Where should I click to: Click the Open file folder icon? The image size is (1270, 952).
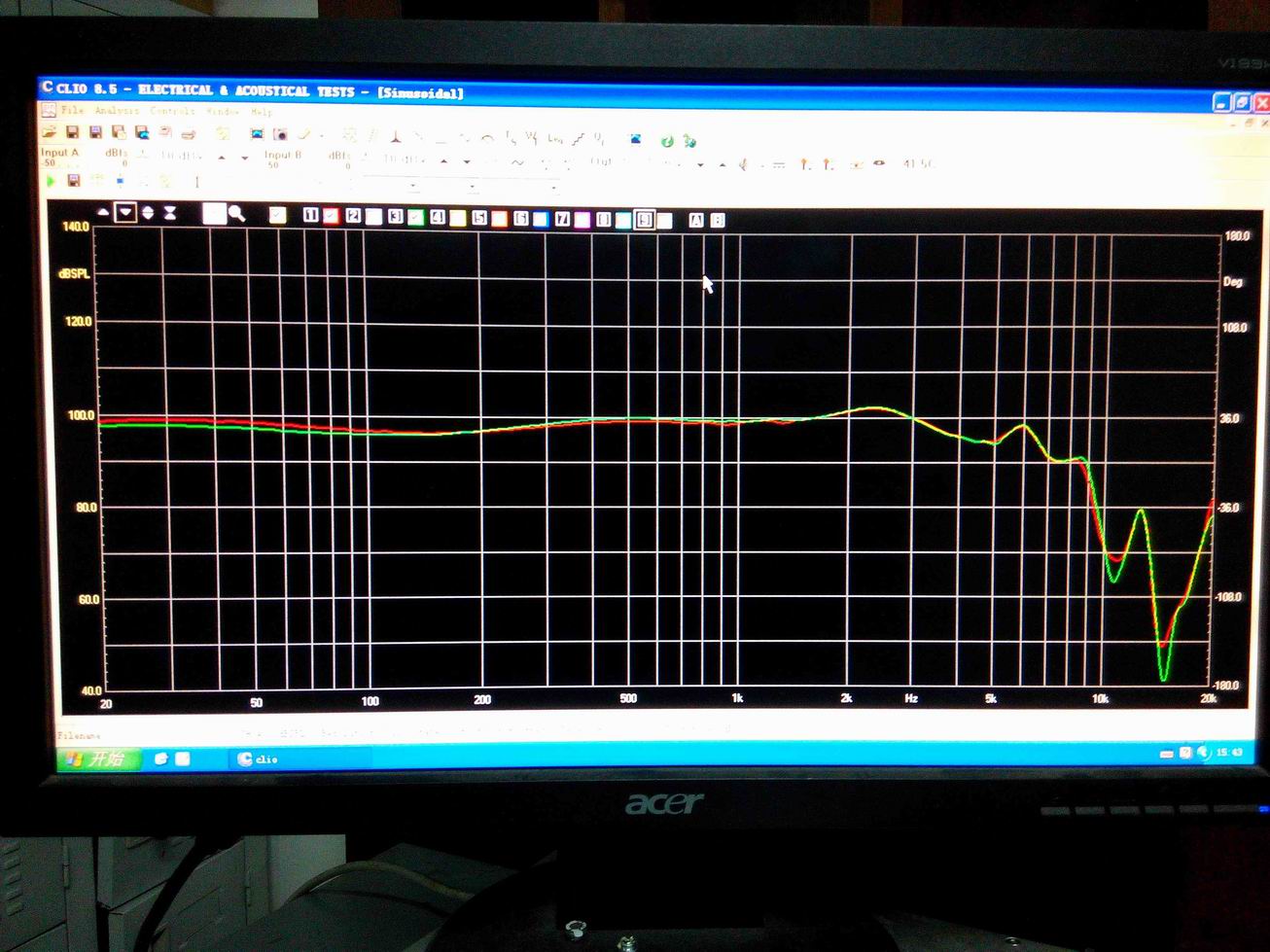click(49, 132)
